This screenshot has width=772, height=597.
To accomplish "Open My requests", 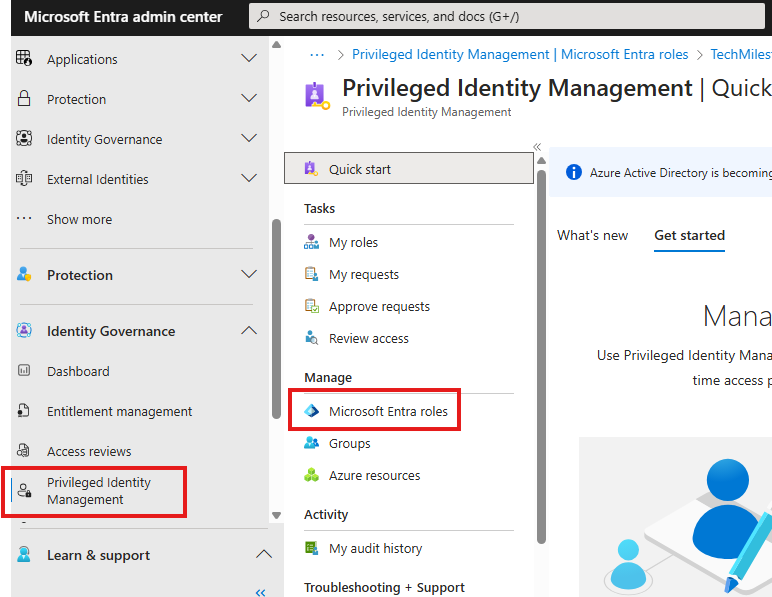I will pos(363,274).
